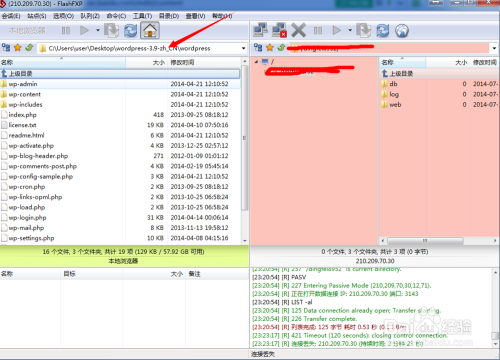The image size is (500, 360).
Task: Click local 上级目录 parent directory row
Action: click(120, 74)
